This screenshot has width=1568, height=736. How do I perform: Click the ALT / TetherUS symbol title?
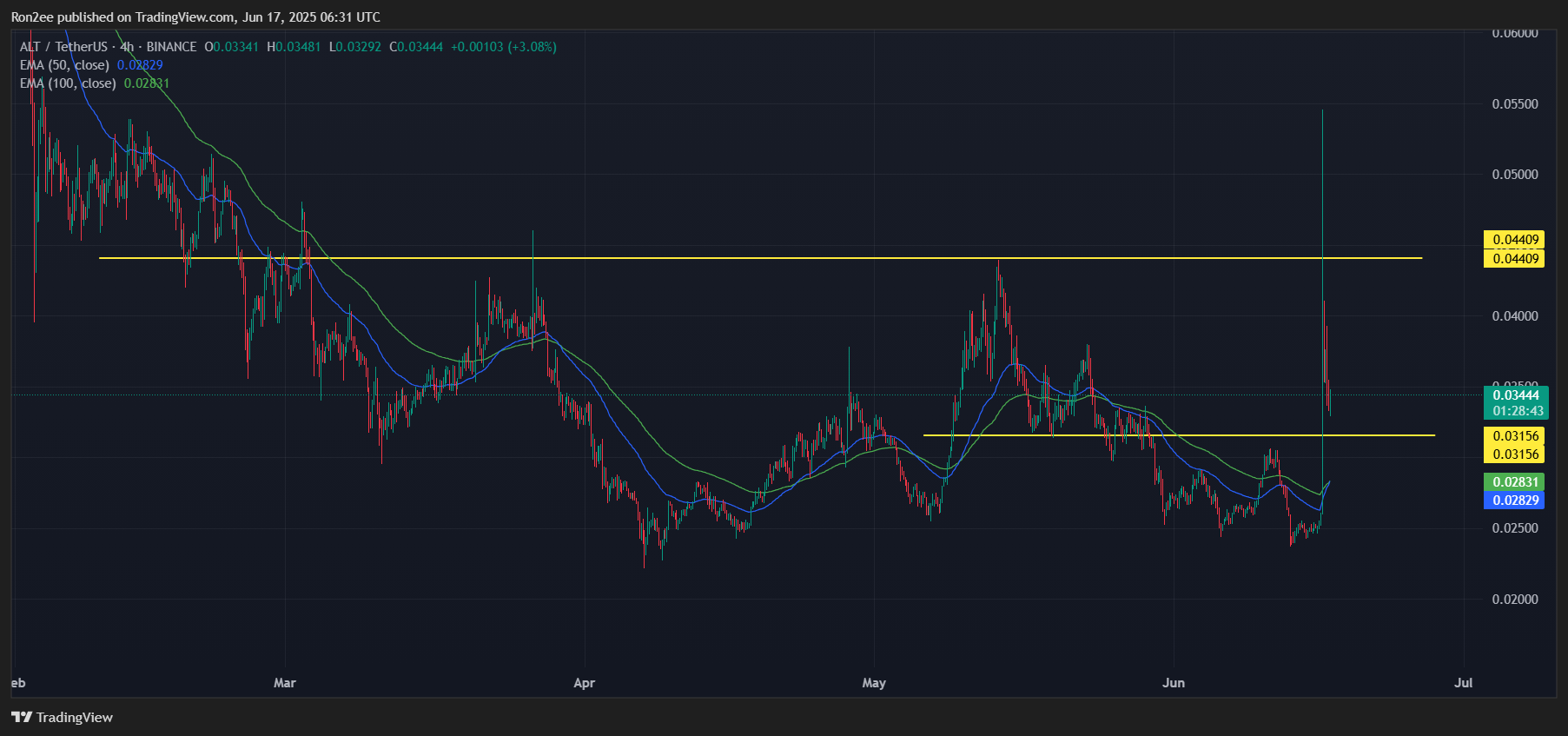click(x=63, y=47)
